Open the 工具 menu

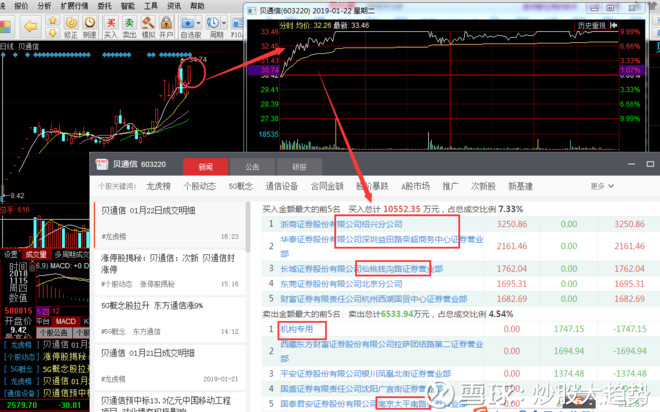coord(151,6)
